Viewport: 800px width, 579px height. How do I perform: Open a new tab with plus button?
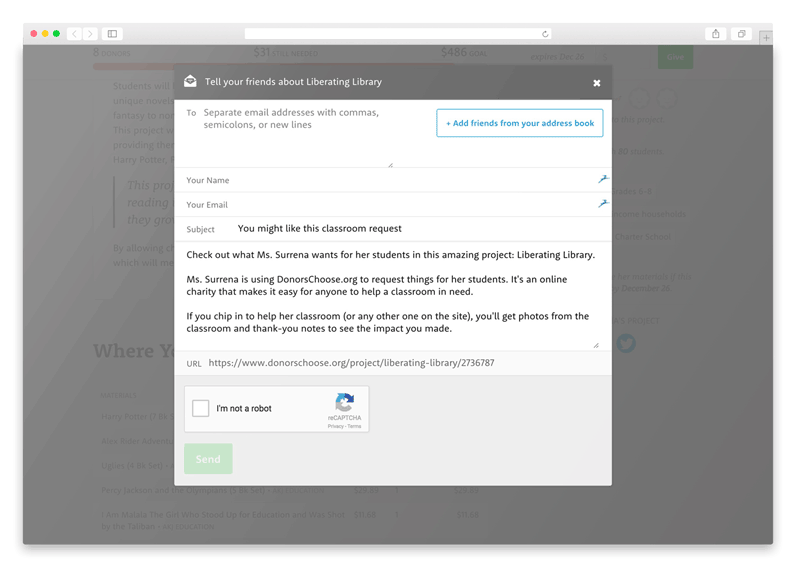tap(766, 38)
